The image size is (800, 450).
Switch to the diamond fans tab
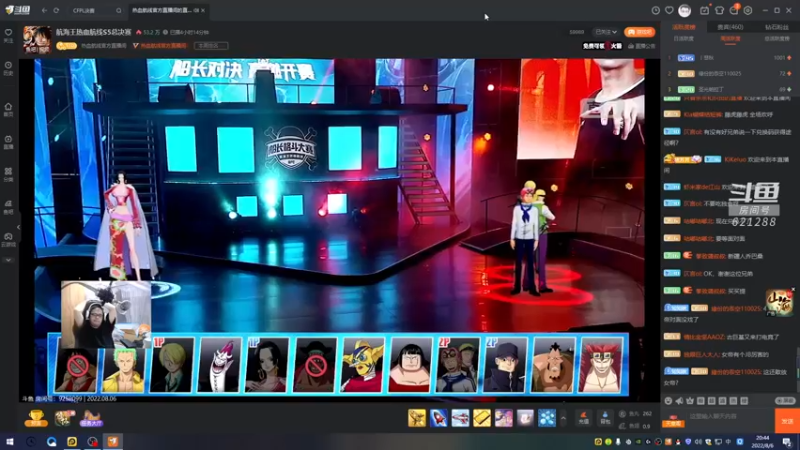pos(777,27)
